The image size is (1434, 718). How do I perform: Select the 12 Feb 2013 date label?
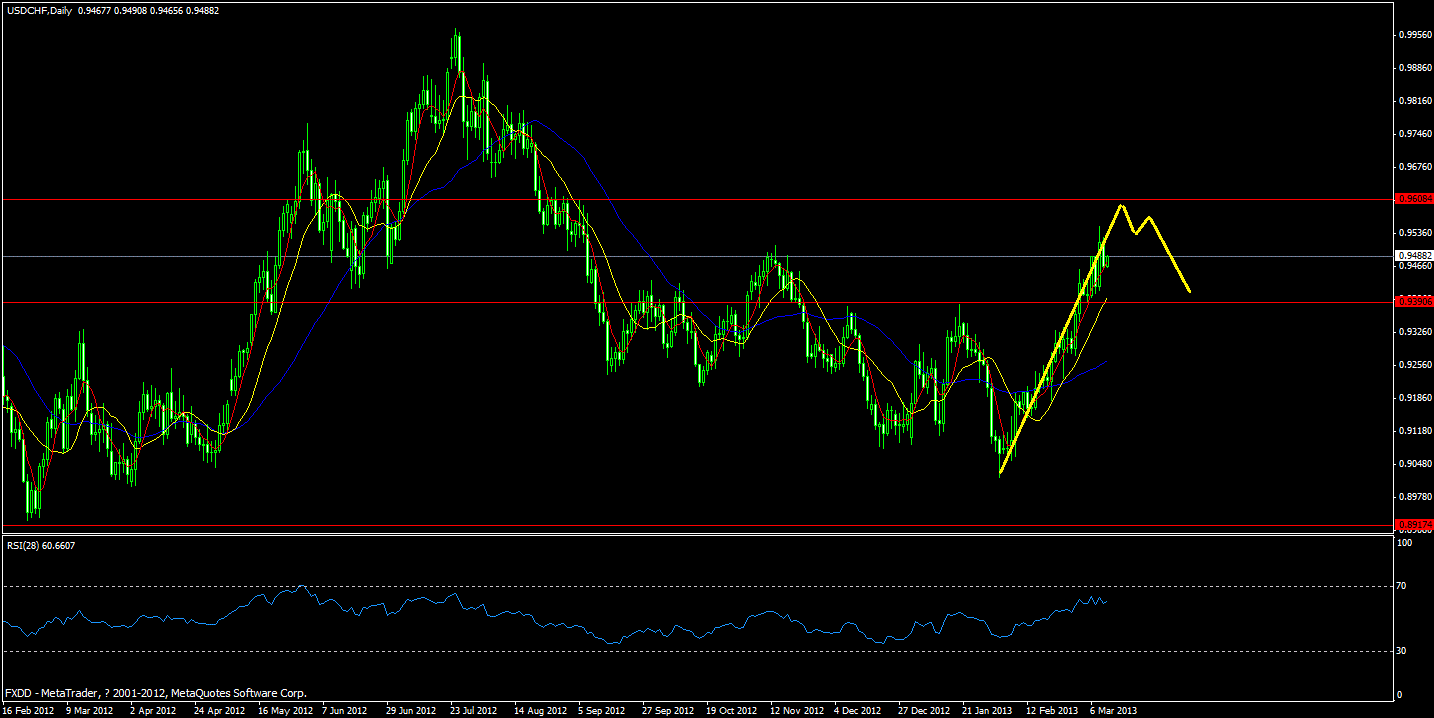coord(1051,710)
